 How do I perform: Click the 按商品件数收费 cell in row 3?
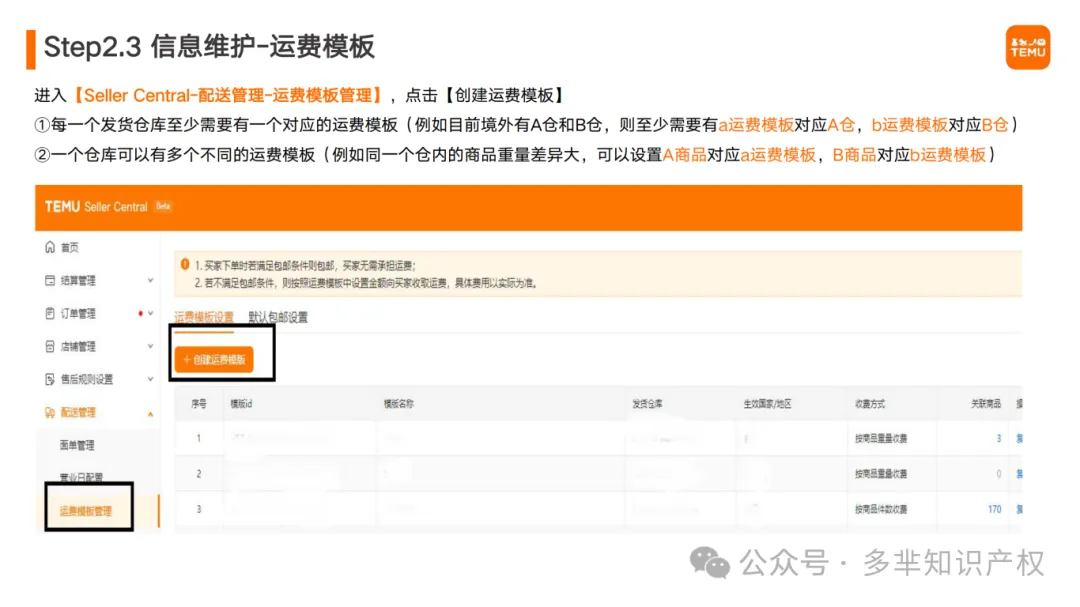[x=881, y=509]
